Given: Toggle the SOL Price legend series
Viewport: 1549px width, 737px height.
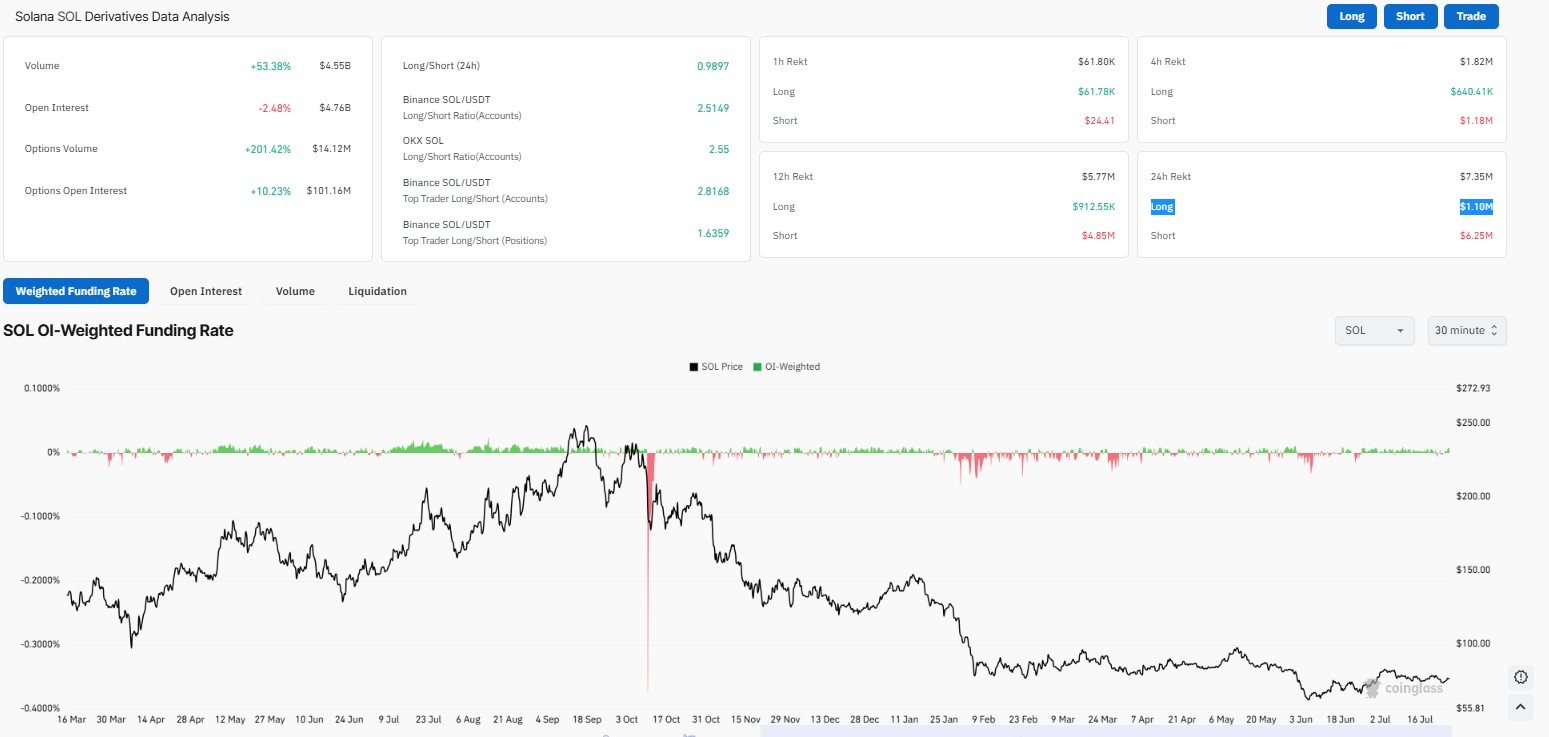Looking at the screenshot, I should 716,367.
